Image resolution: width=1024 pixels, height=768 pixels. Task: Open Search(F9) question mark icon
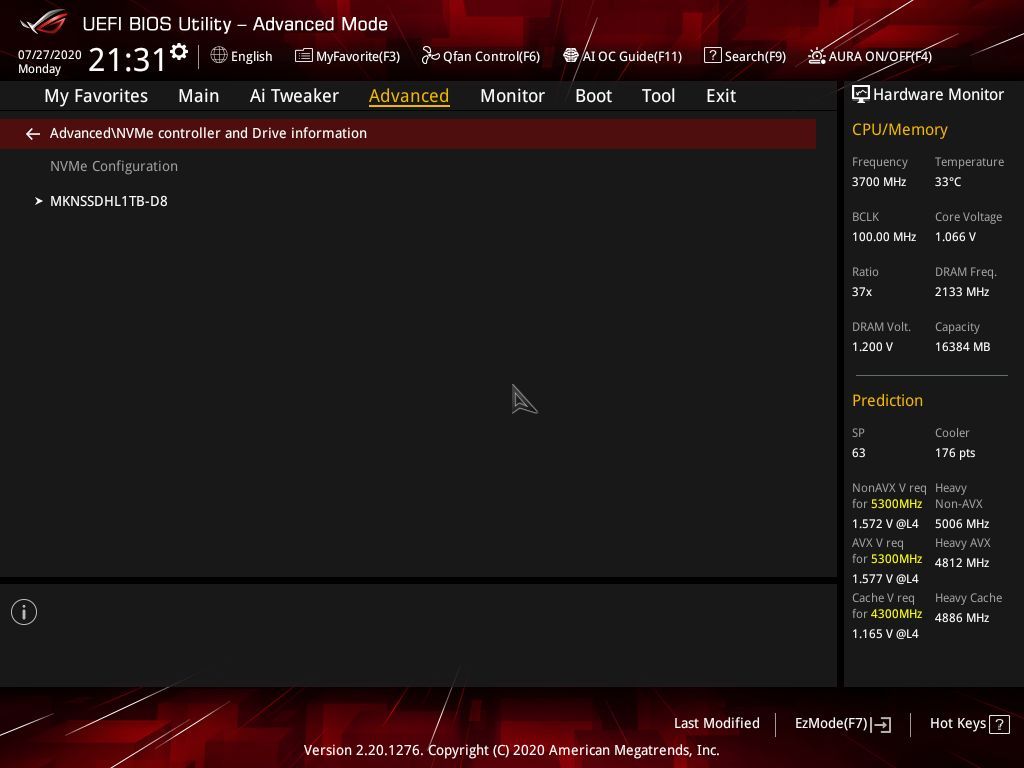[x=712, y=56]
